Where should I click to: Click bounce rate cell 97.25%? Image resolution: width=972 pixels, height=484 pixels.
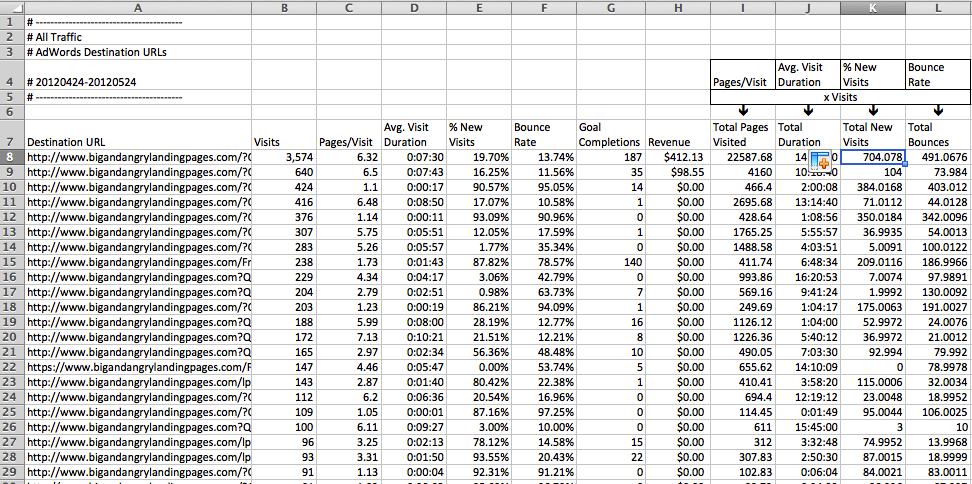point(544,412)
